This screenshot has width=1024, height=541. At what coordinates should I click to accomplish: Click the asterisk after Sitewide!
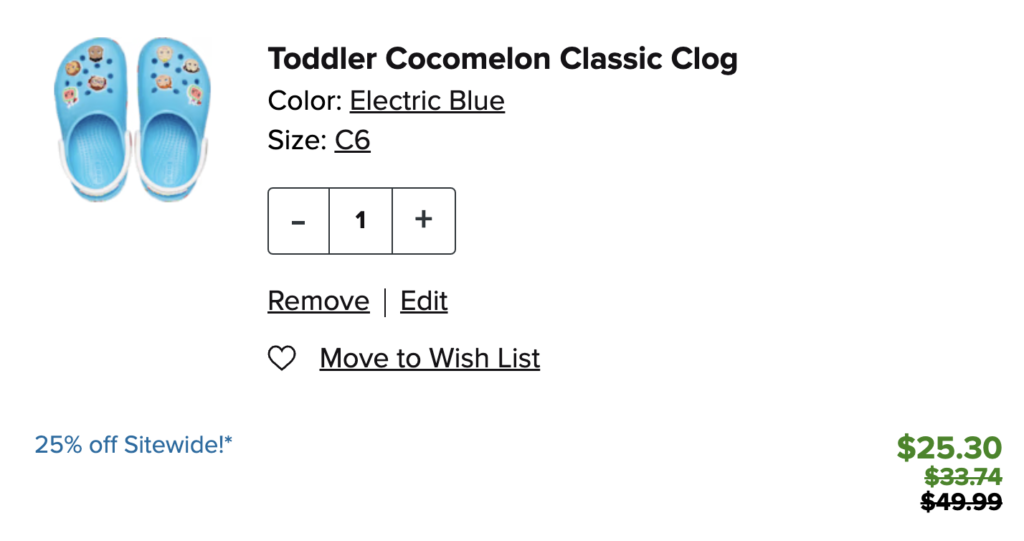coord(229,440)
